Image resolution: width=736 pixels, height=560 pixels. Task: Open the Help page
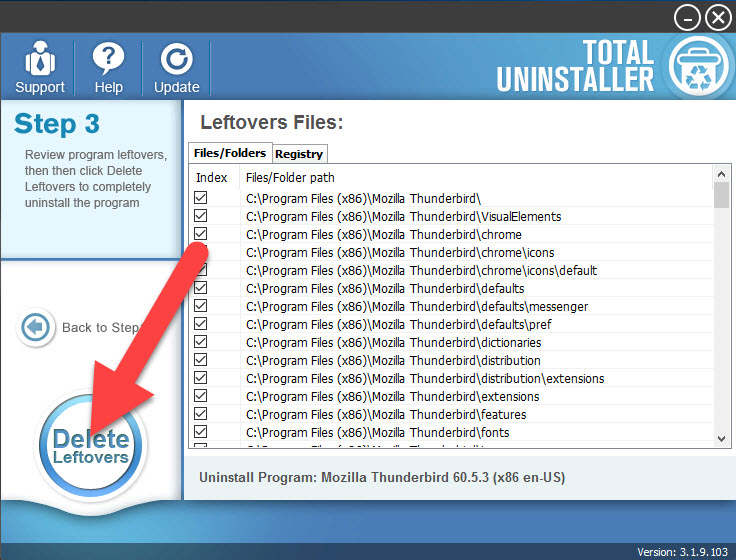coord(108,68)
